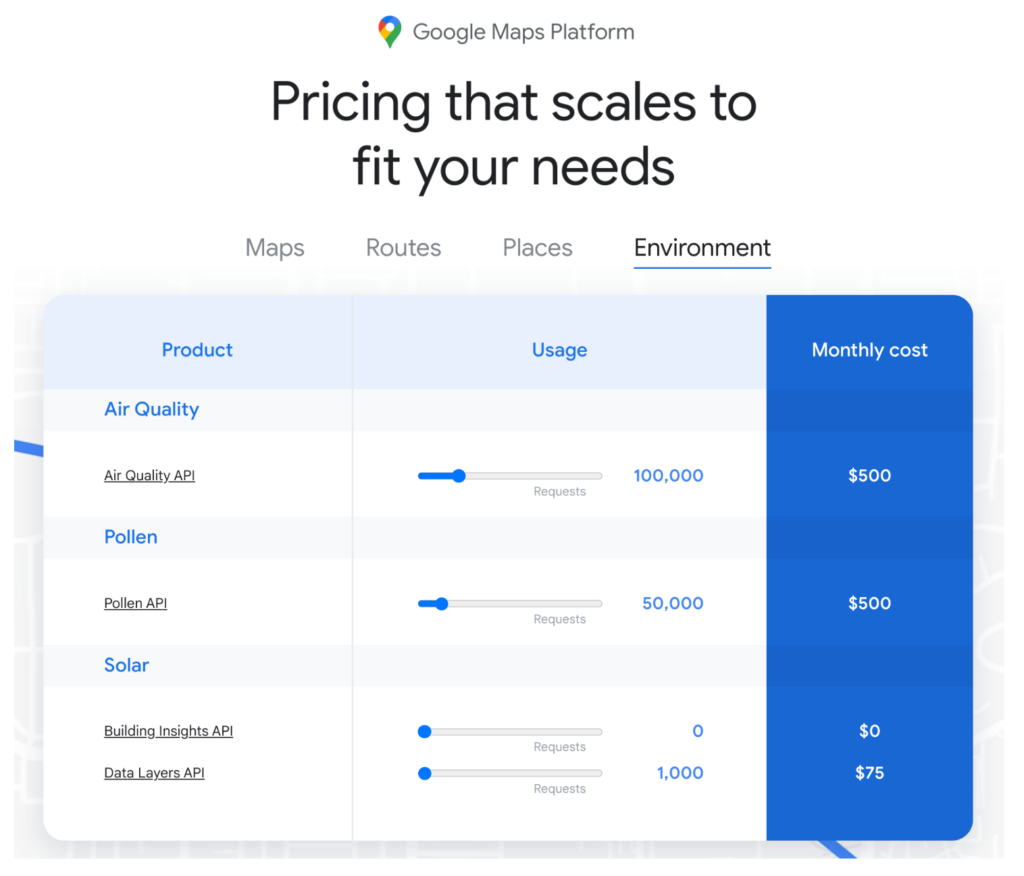Click the Google Maps Platform title text
The width and height of the screenshot is (1024, 876).
(523, 32)
